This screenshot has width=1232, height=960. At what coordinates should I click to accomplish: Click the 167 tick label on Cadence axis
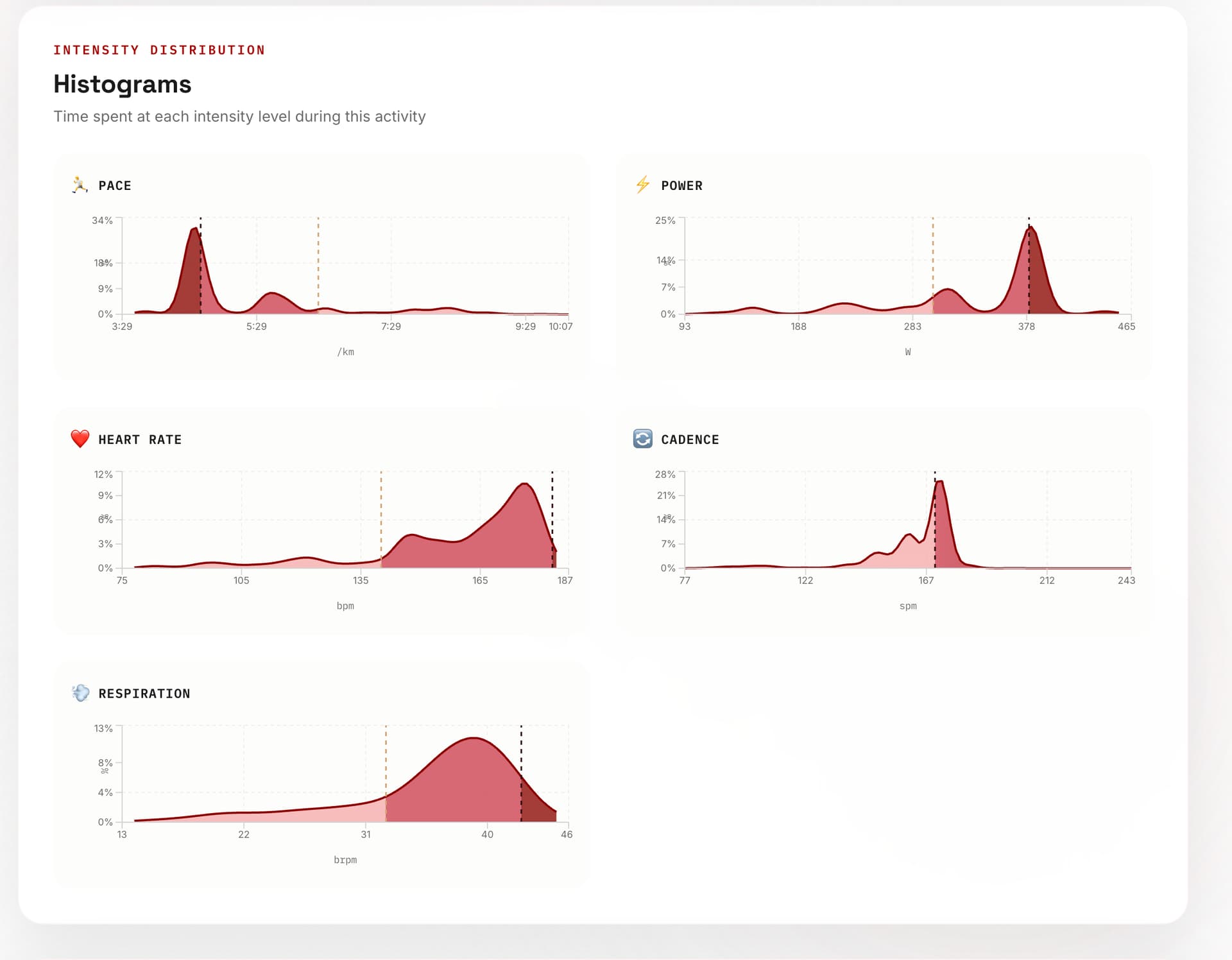(x=925, y=580)
